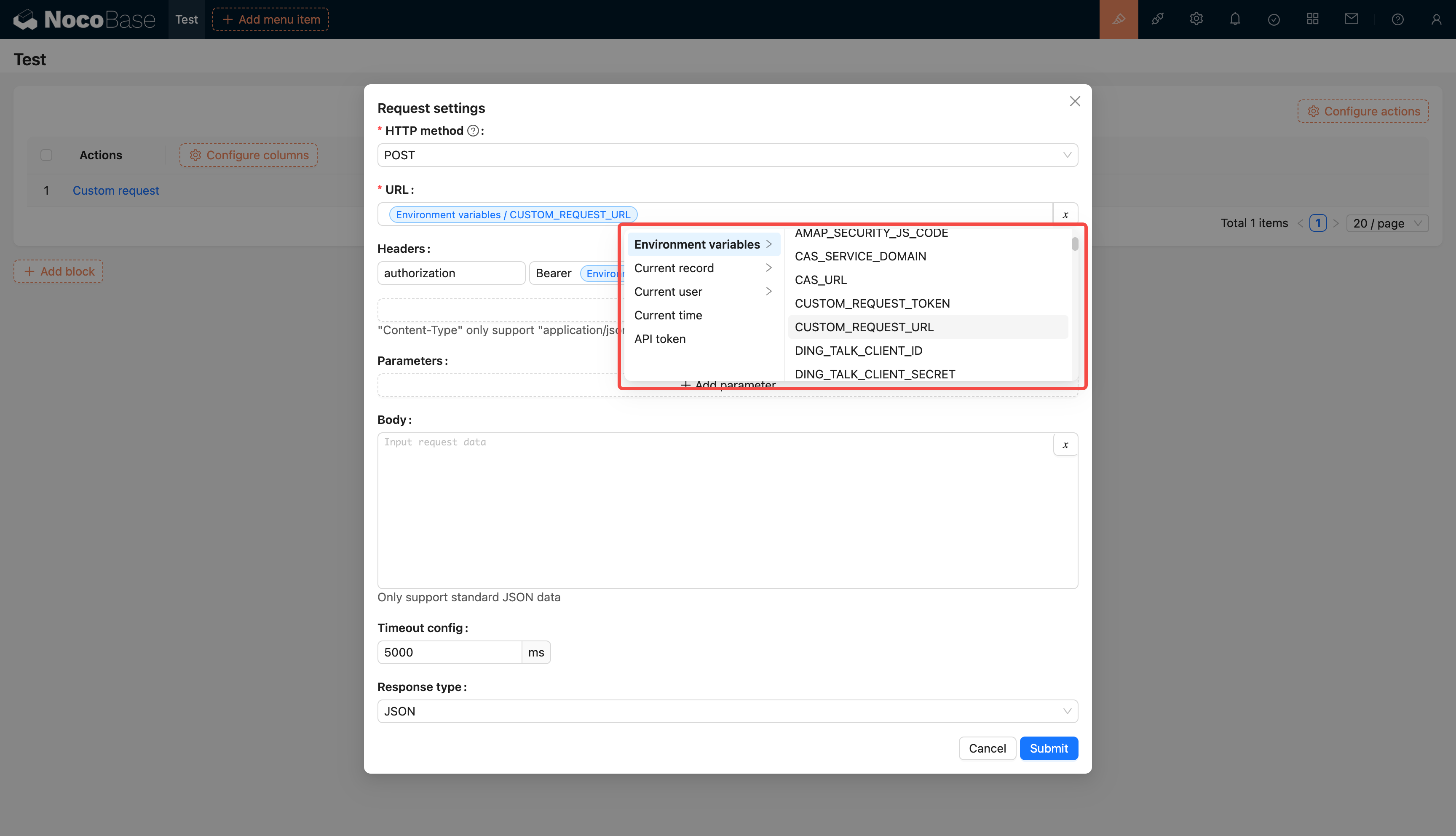Click the help question mark icon
Image resolution: width=1456 pixels, height=836 pixels.
1397,19
